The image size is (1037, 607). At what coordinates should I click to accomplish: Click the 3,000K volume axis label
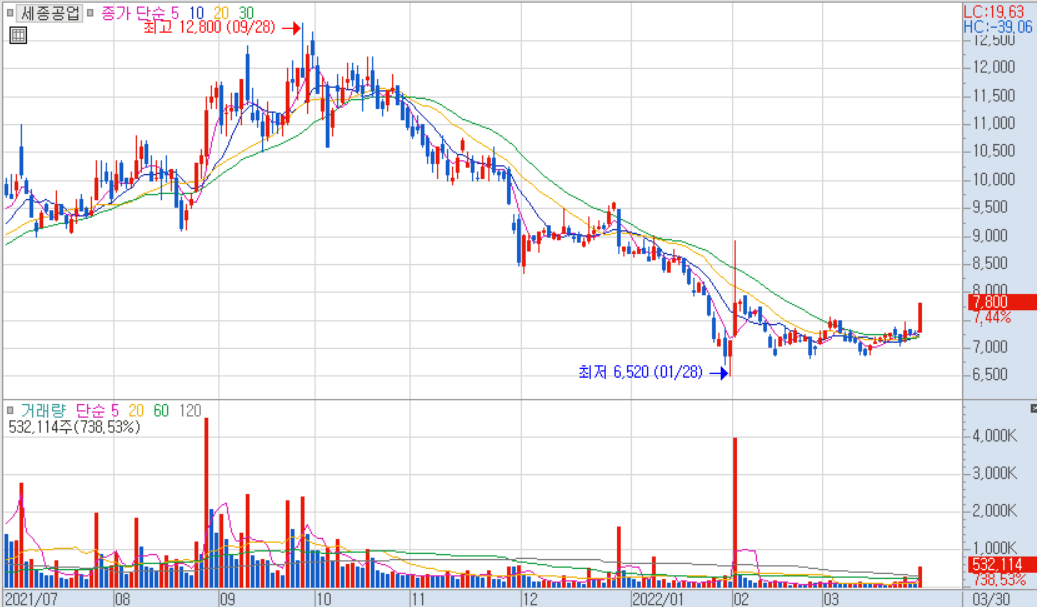995,473
